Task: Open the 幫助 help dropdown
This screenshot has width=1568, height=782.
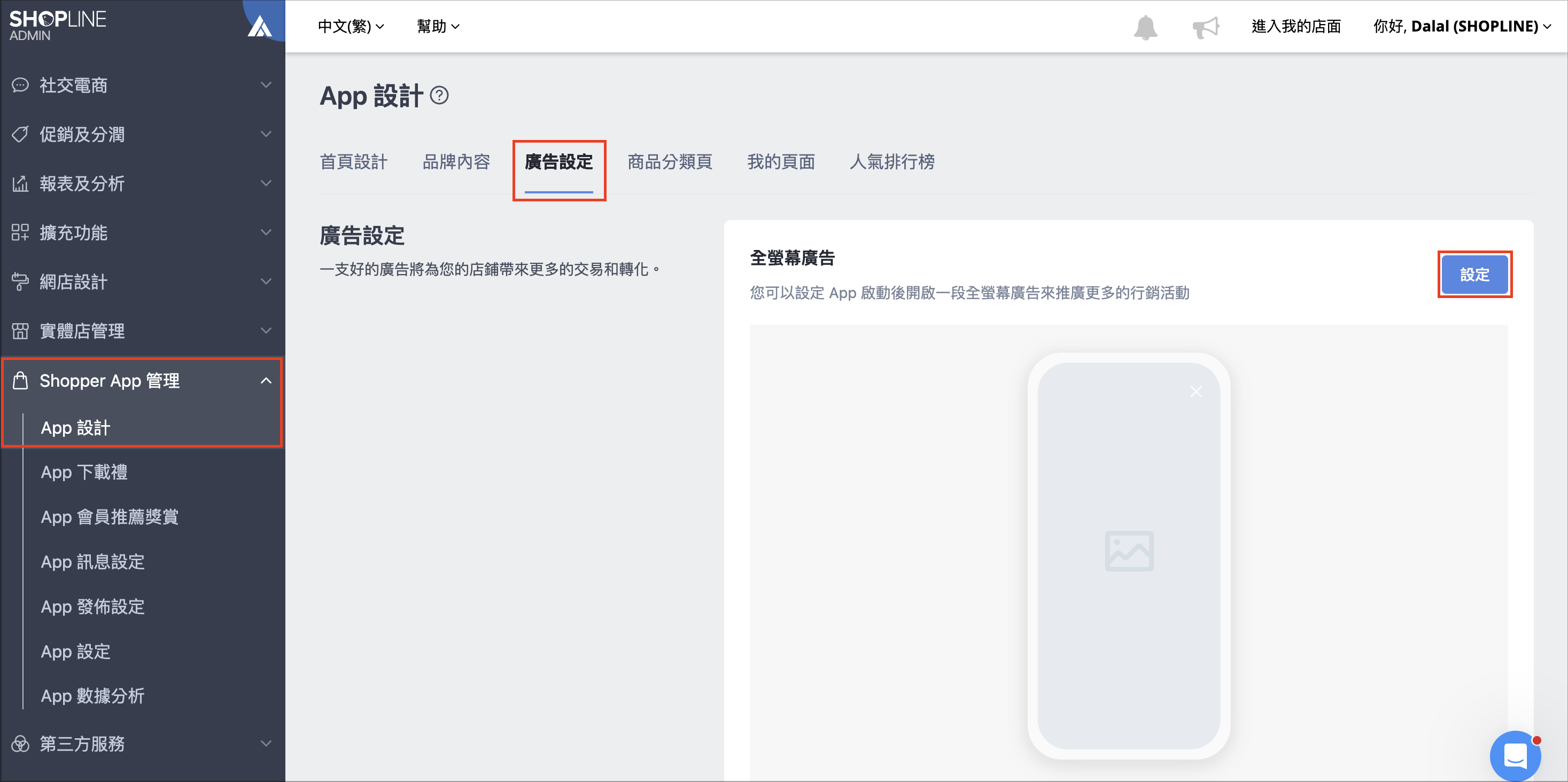Action: click(x=438, y=27)
